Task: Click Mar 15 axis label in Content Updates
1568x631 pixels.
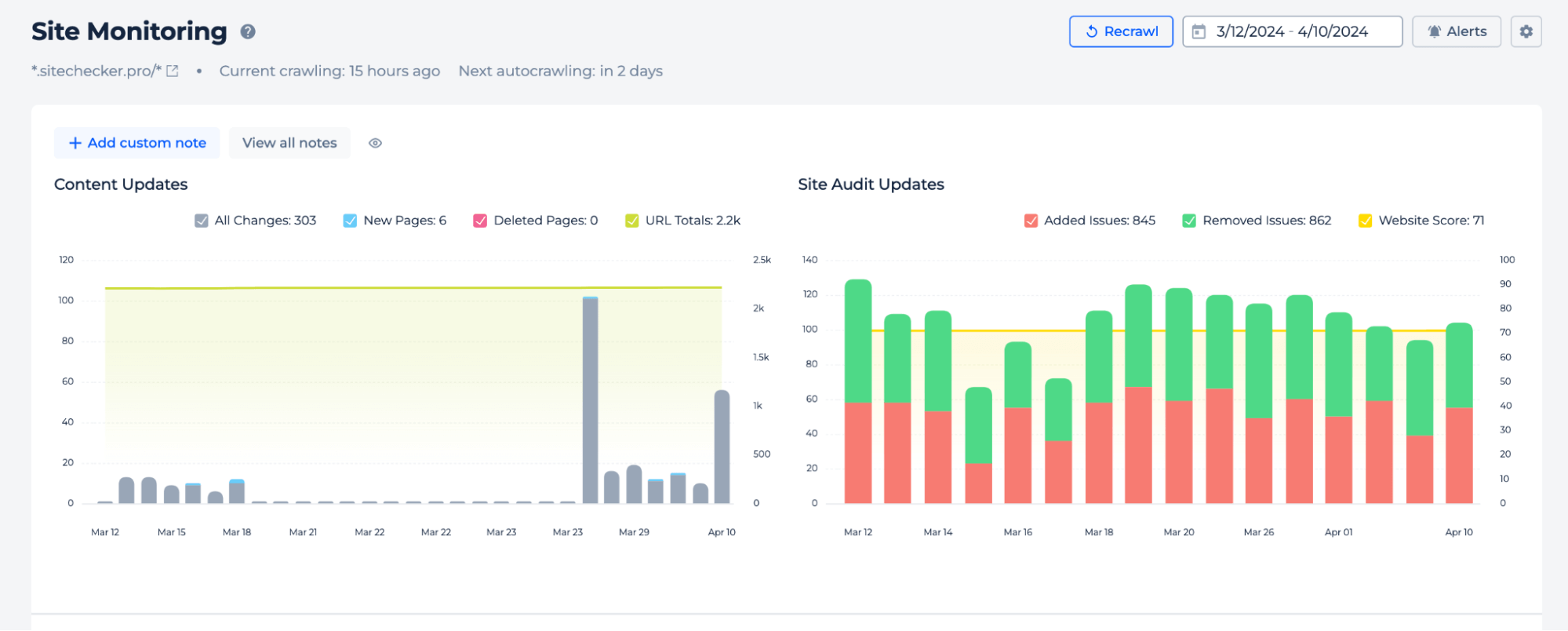Action: click(x=171, y=532)
